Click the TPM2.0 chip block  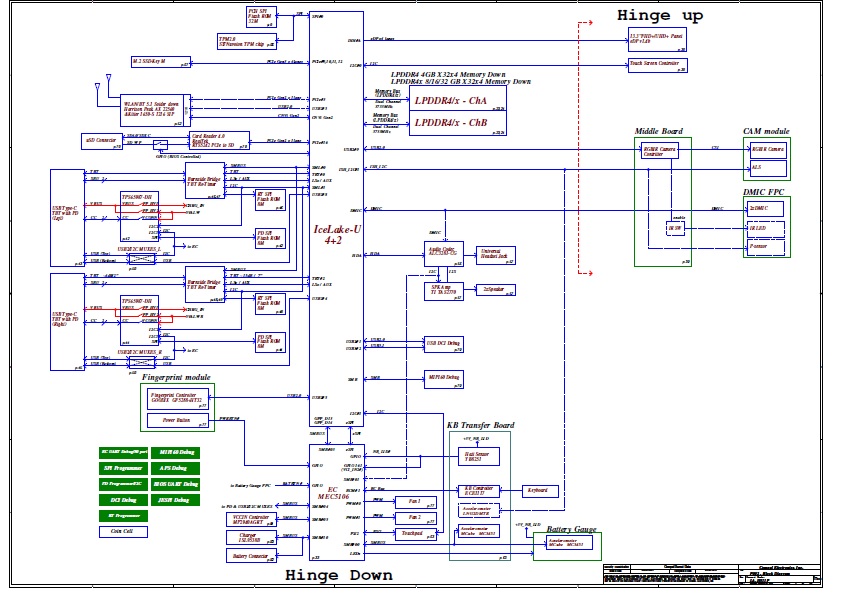point(246,42)
